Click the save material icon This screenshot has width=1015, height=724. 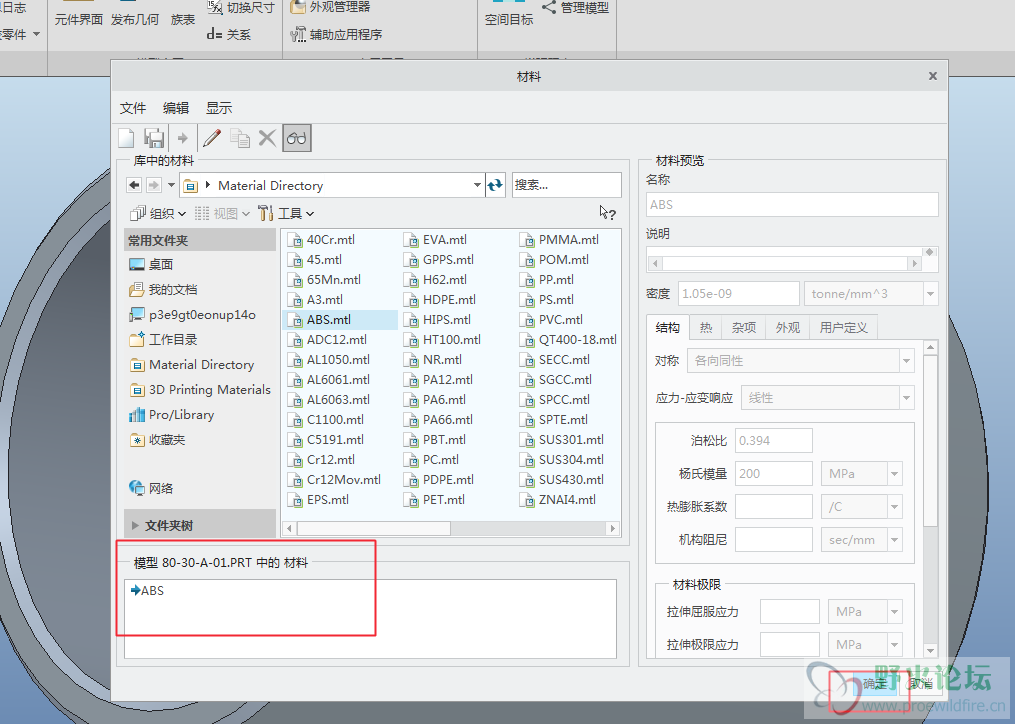[x=154, y=138]
